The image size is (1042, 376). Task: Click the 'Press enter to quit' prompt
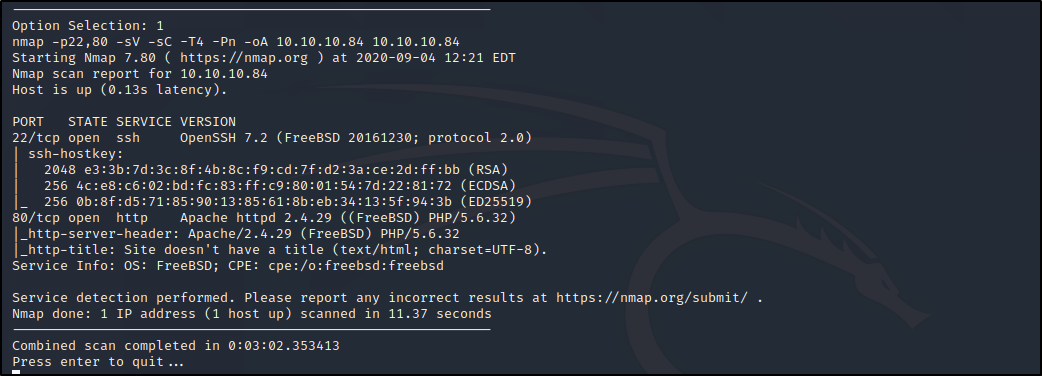[98, 361]
